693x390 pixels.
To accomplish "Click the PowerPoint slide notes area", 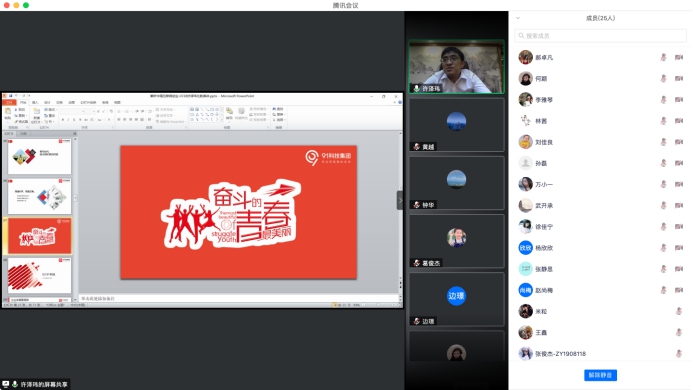I will [x=239, y=299].
